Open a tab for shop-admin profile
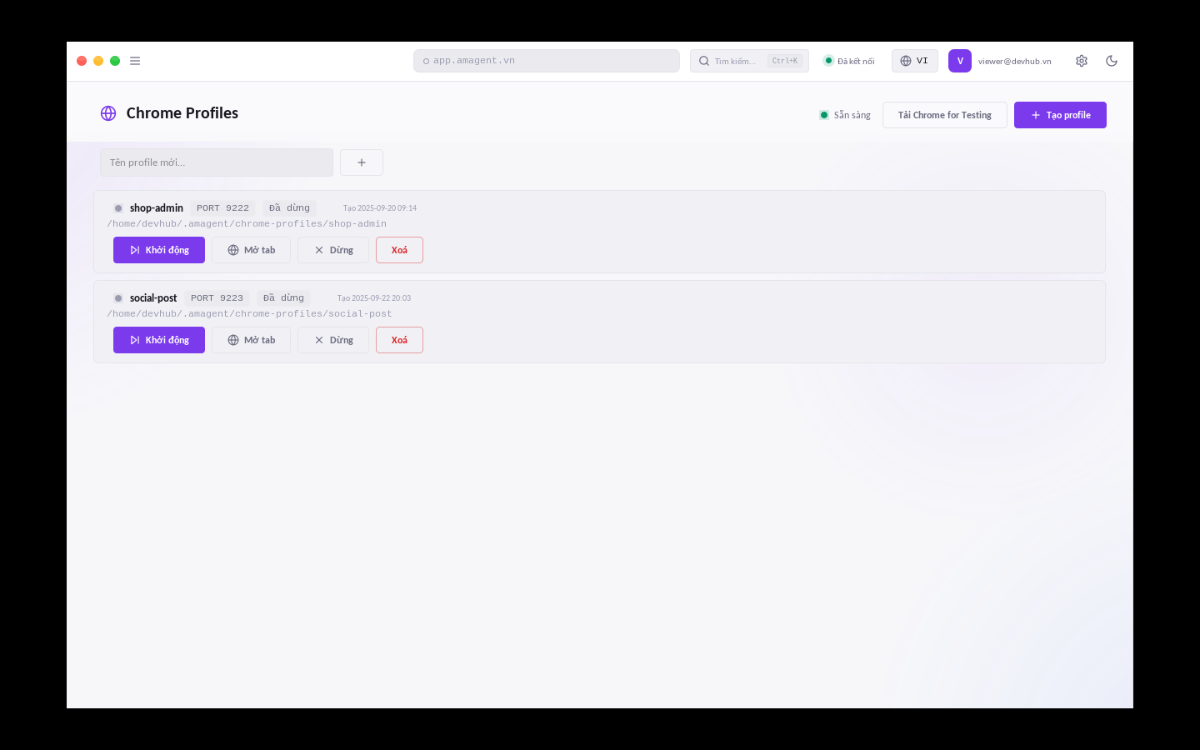Viewport: 1200px width, 750px height. (251, 250)
